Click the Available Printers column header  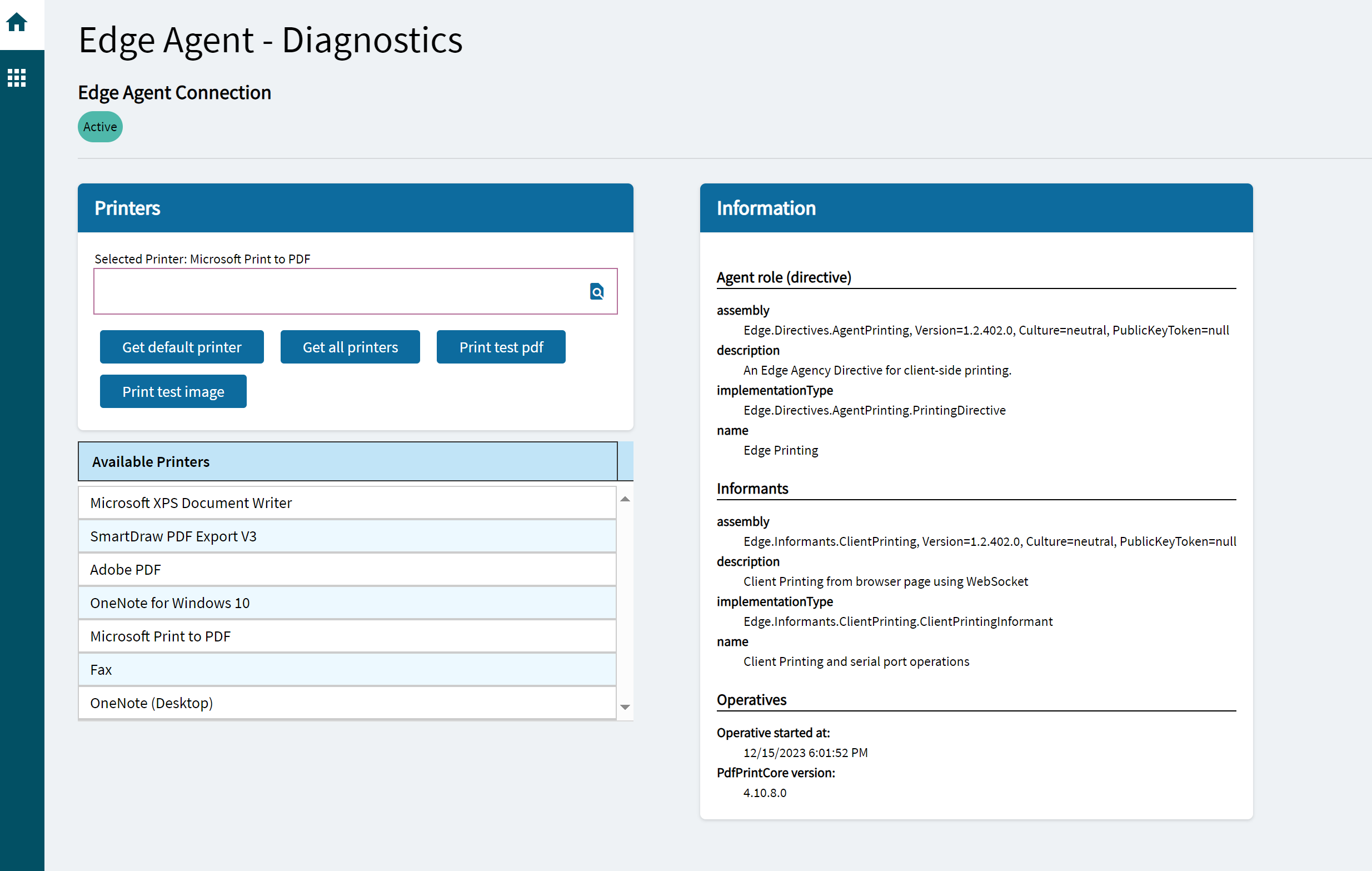(x=347, y=462)
